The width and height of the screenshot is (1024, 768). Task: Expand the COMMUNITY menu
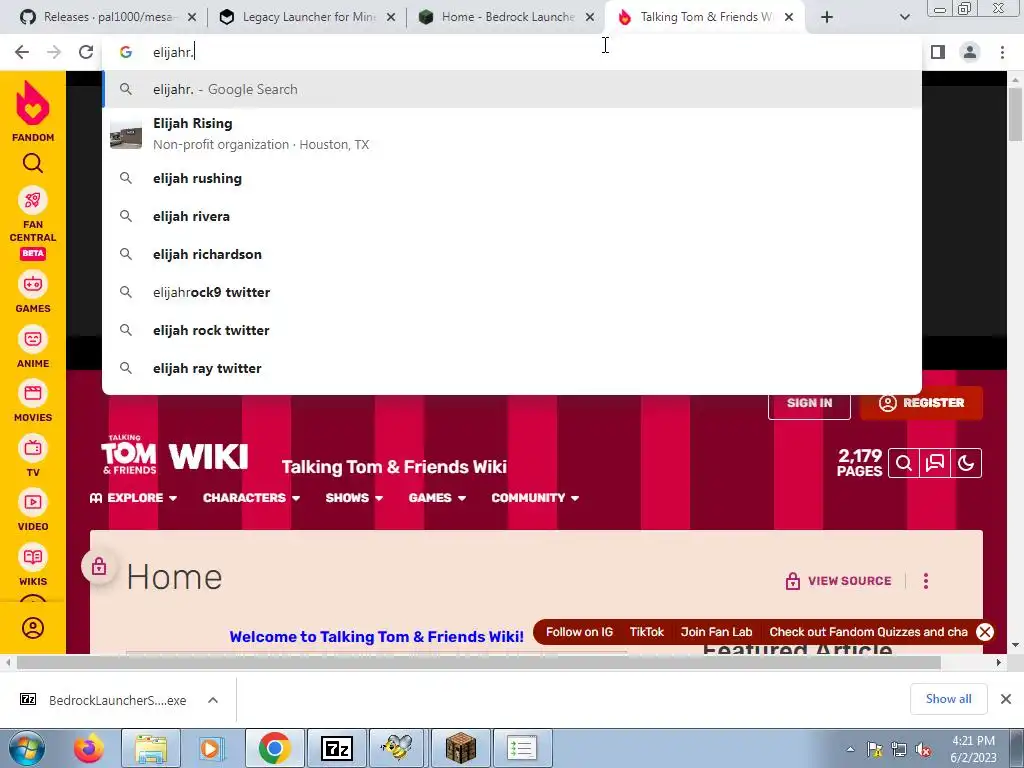[535, 498]
